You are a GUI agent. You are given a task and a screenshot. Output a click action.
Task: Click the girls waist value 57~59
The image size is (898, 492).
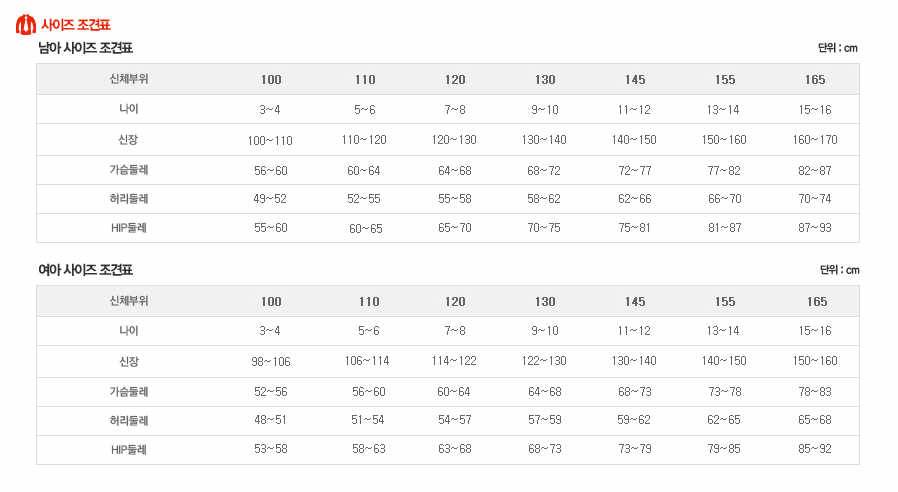click(545, 420)
